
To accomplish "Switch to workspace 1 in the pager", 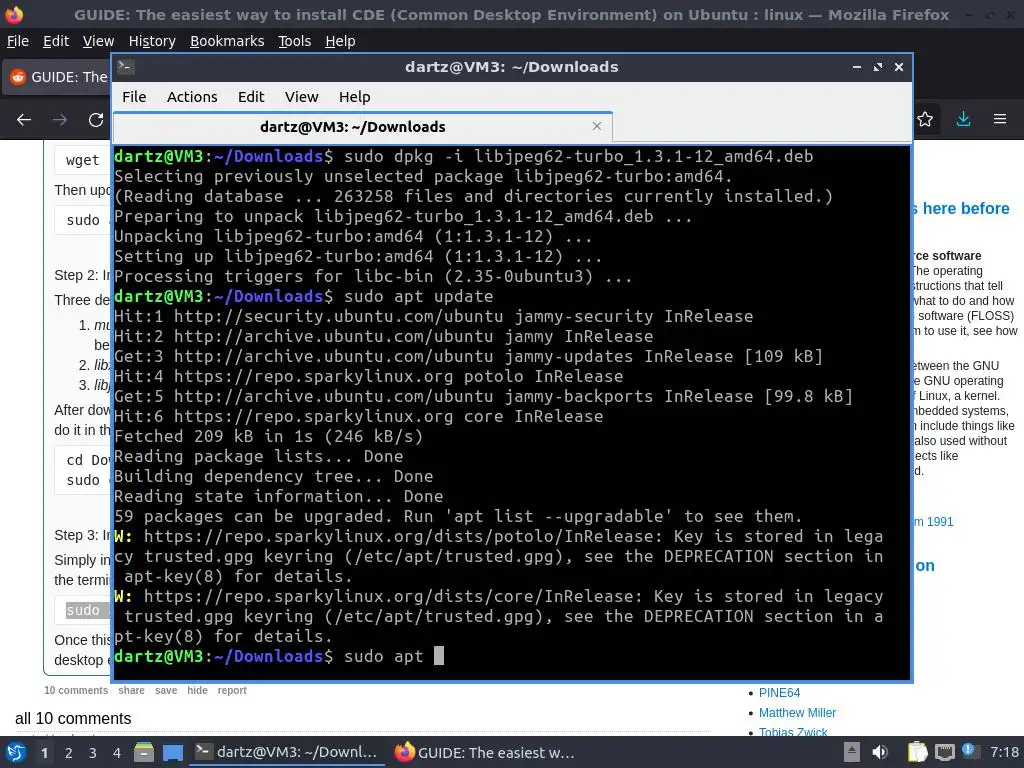I will pyautogui.click(x=44, y=752).
